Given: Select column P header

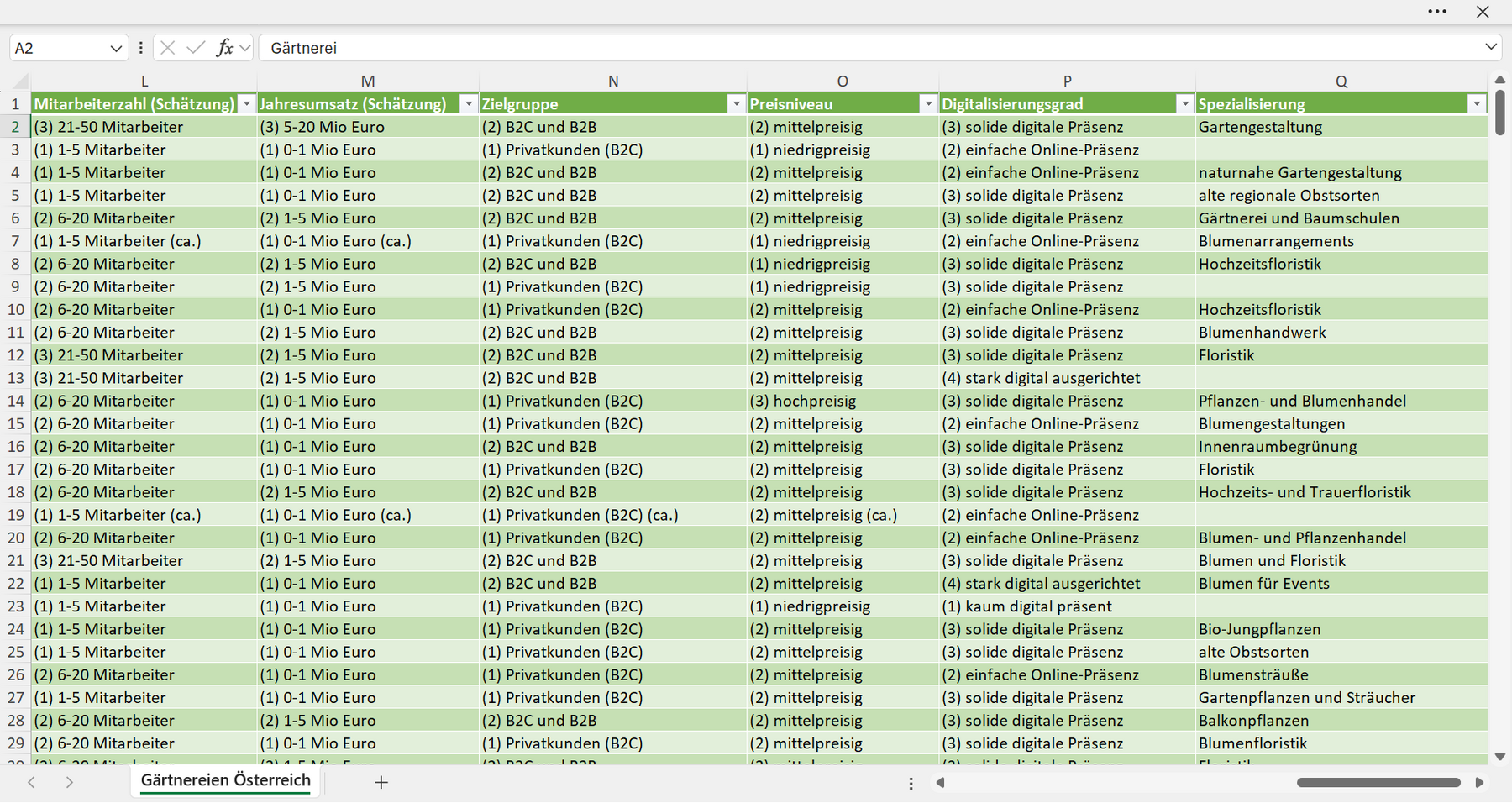Looking at the screenshot, I should click(1067, 81).
